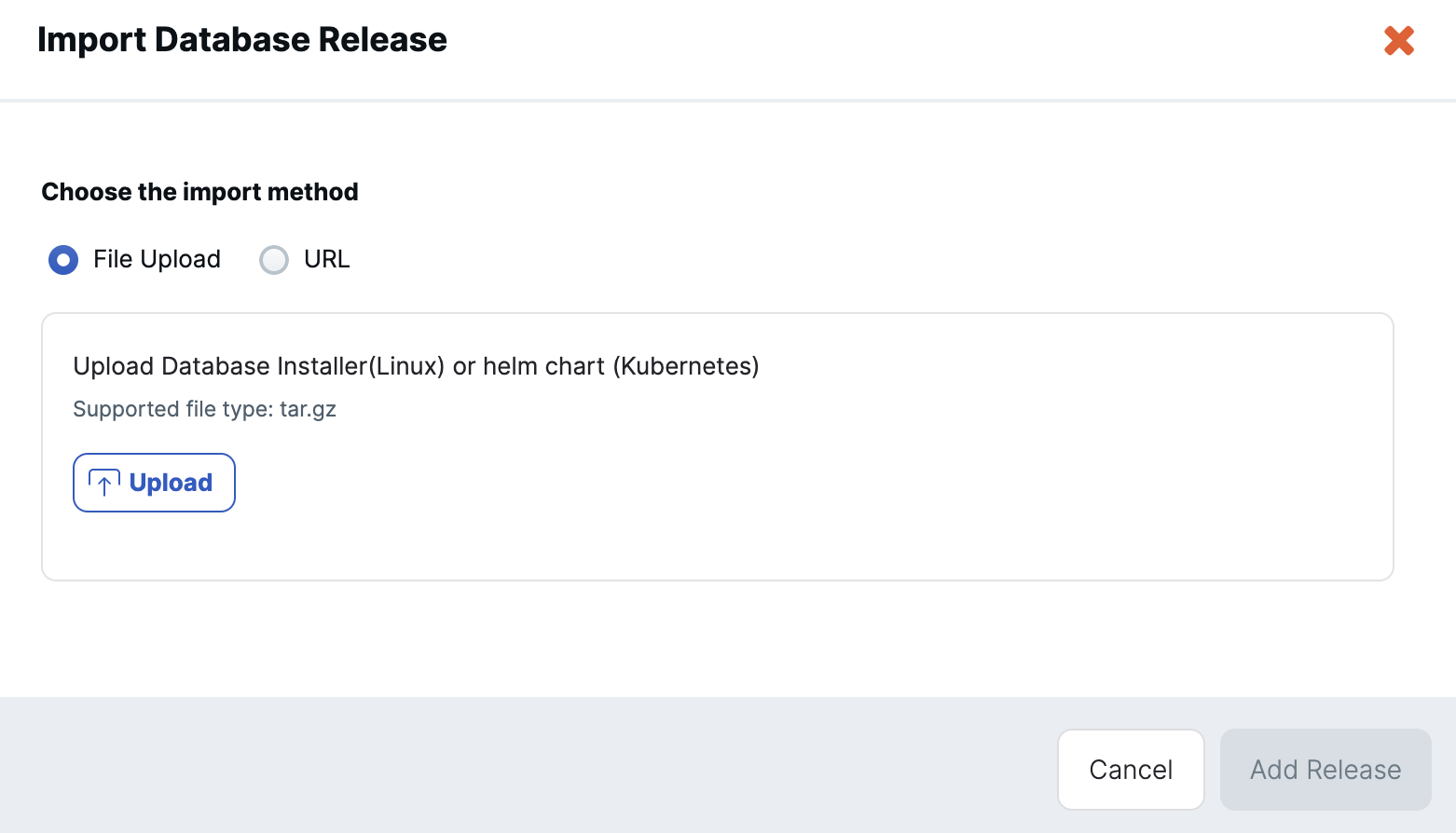The height and width of the screenshot is (833, 1456).
Task: Click Upload to choose a tar.gz file
Action: pyautogui.click(x=154, y=483)
